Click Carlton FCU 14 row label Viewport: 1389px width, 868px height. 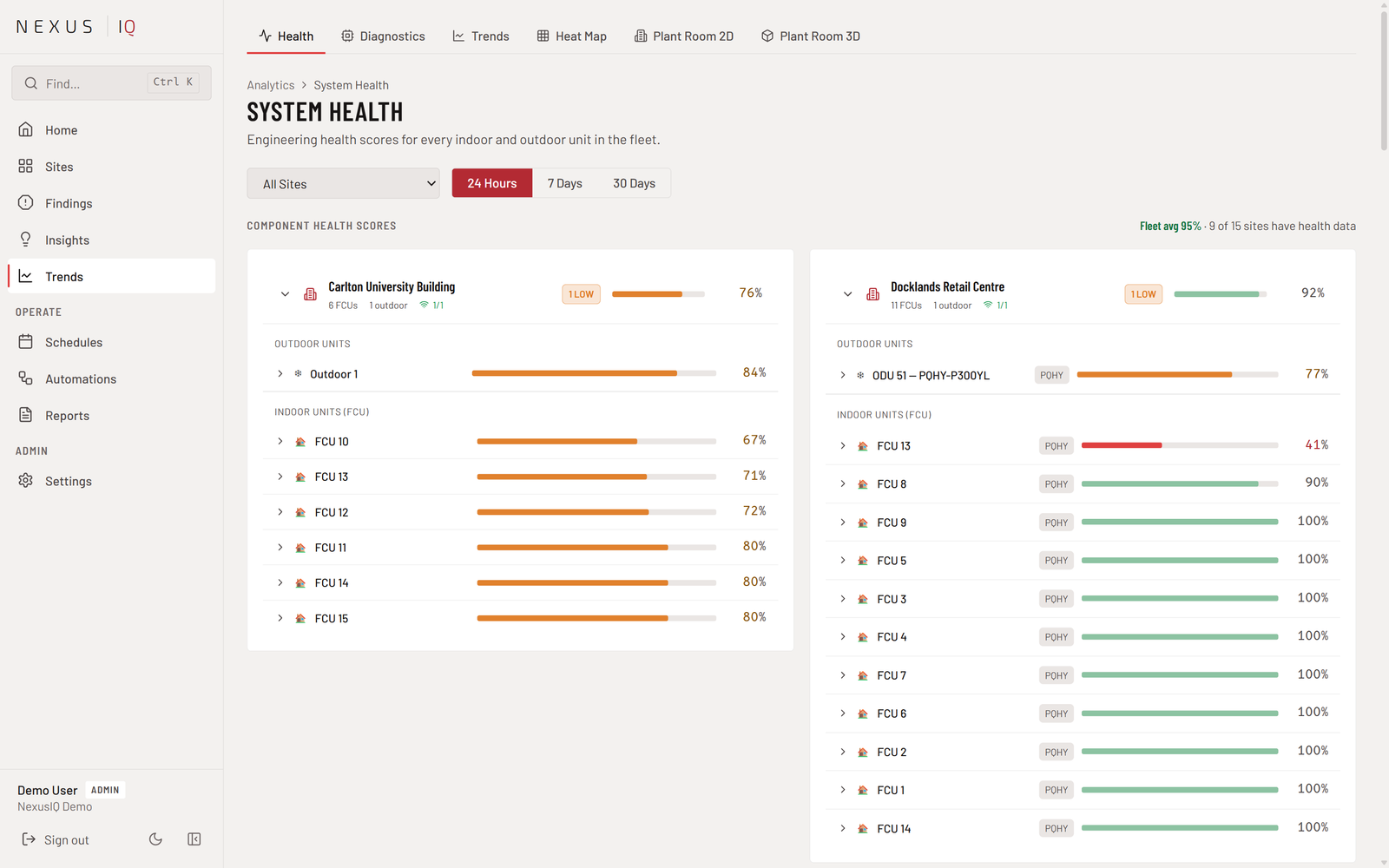332,583
